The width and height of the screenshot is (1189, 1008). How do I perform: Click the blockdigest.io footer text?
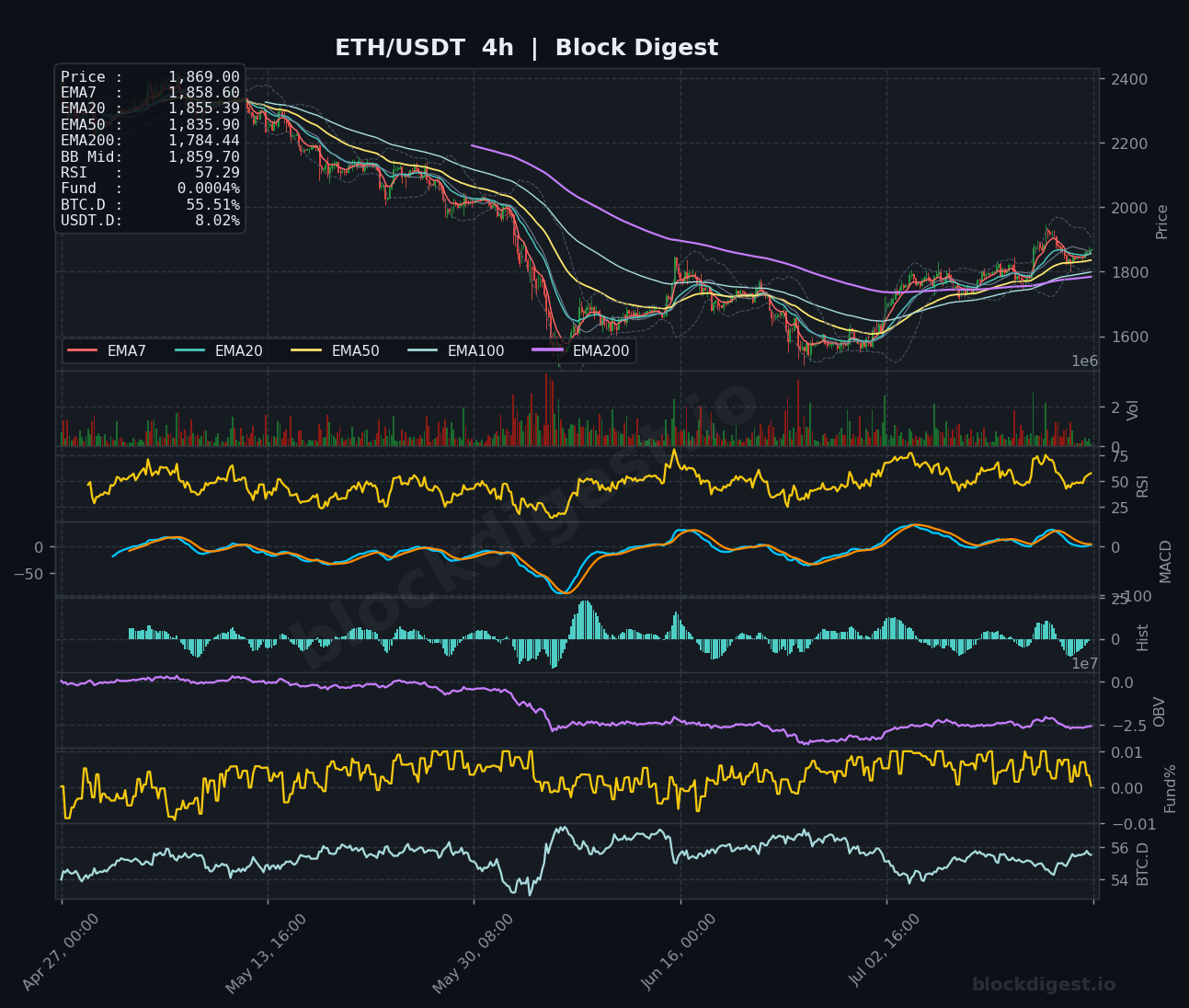click(1044, 985)
